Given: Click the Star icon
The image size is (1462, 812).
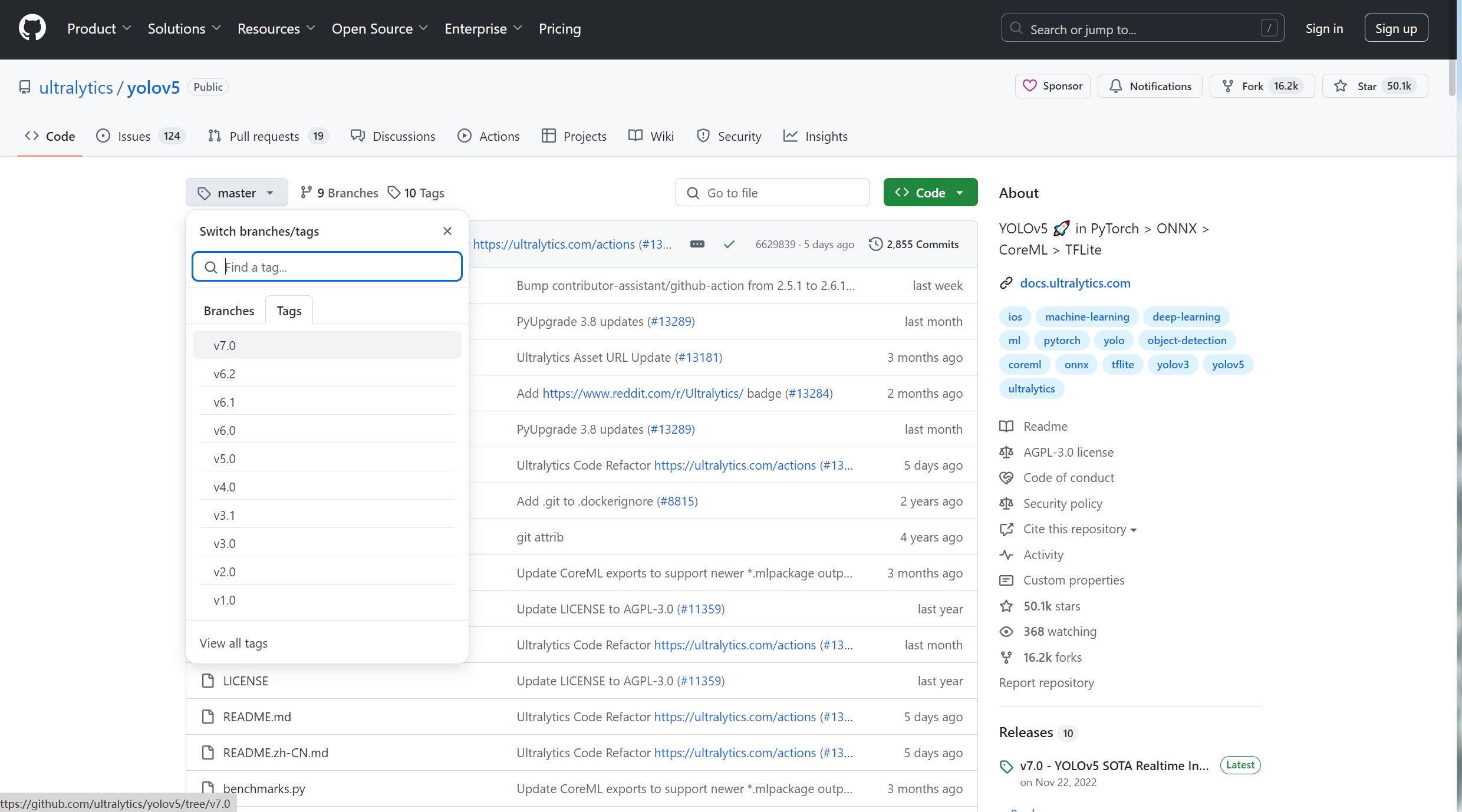Looking at the screenshot, I should click(x=1341, y=86).
